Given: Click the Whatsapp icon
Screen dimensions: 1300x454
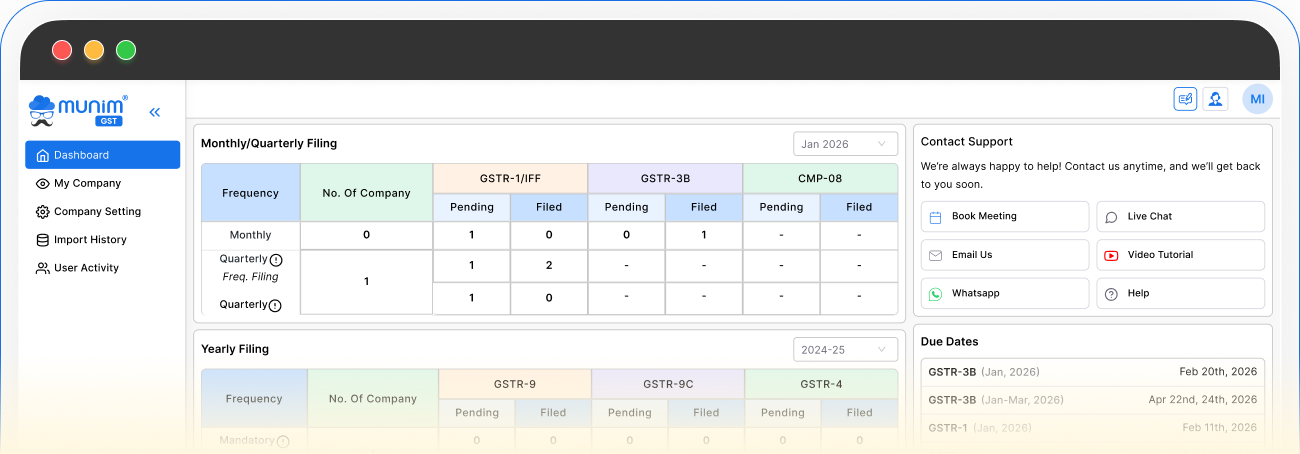Looking at the screenshot, I should [936, 294].
